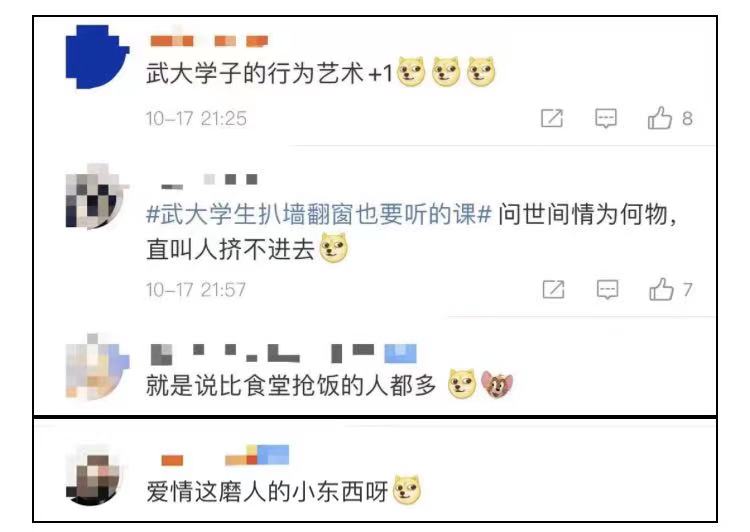750x532 pixels.
Task: Select comment text 爱情这磨人的小东西呀
Action: point(267,491)
